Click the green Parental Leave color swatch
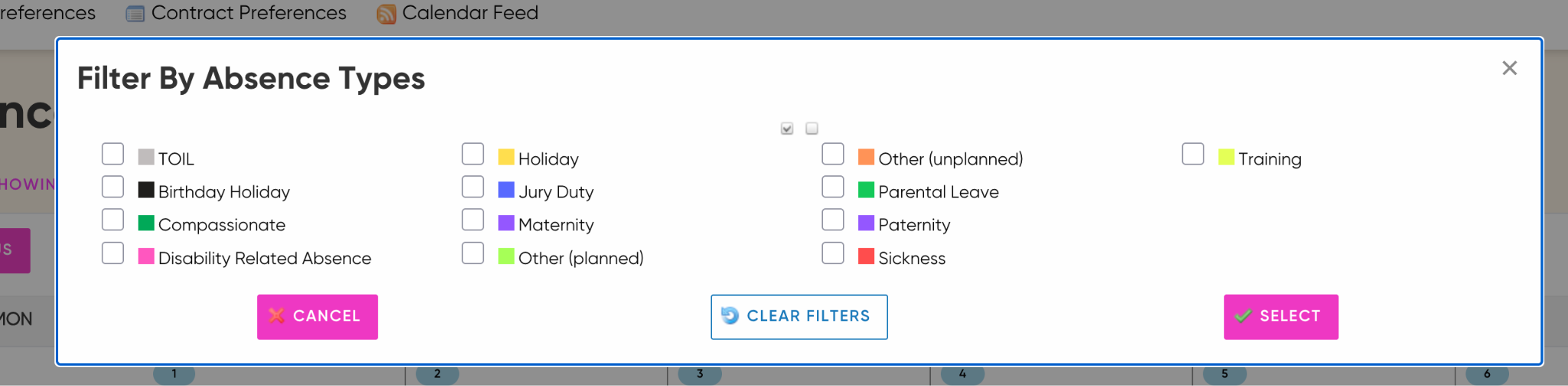The image size is (1568, 386). tap(866, 190)
